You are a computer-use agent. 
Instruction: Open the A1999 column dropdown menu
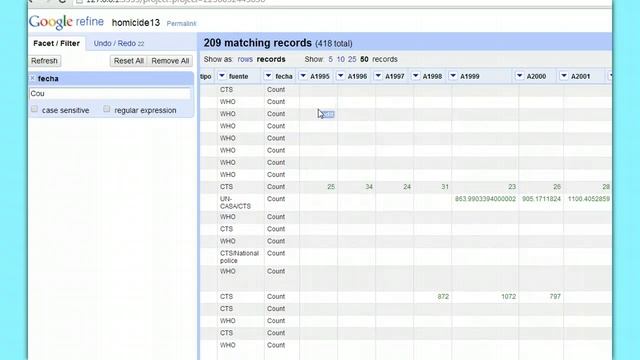[x=453, y=76]
